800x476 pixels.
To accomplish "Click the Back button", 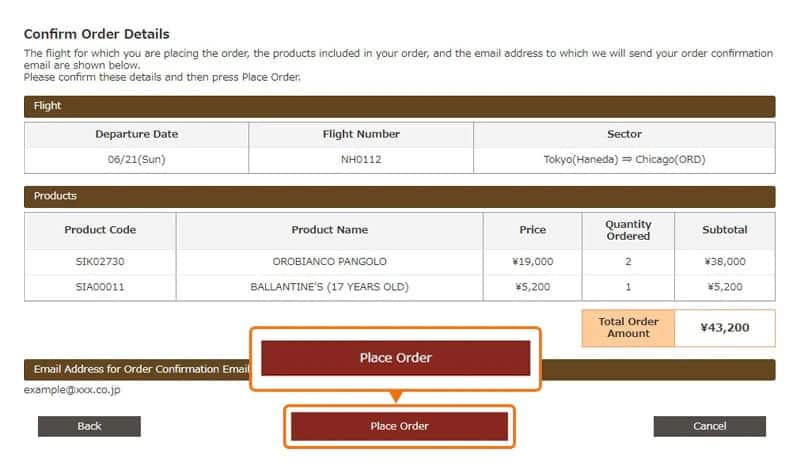I will point(89,426).
